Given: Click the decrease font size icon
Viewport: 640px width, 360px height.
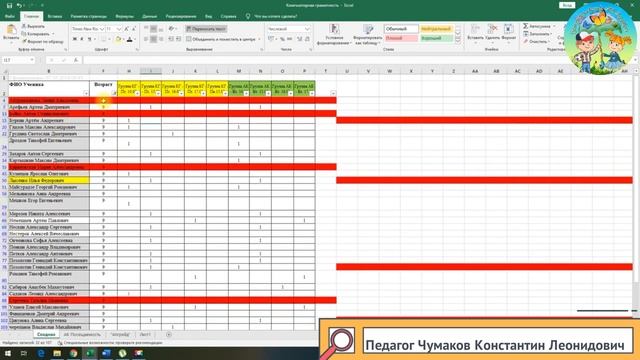Looking at the screenshot, I should tap(133, 29).
